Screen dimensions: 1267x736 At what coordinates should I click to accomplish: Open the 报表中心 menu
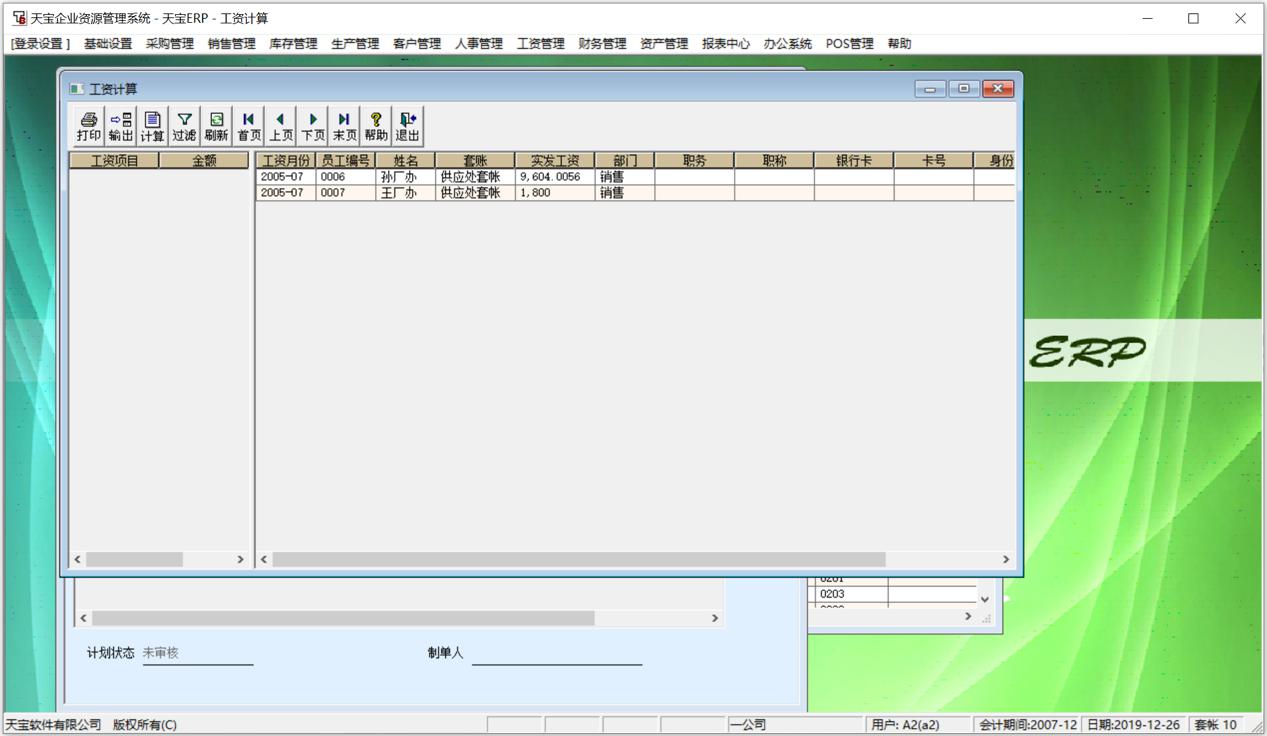point(725,44)
